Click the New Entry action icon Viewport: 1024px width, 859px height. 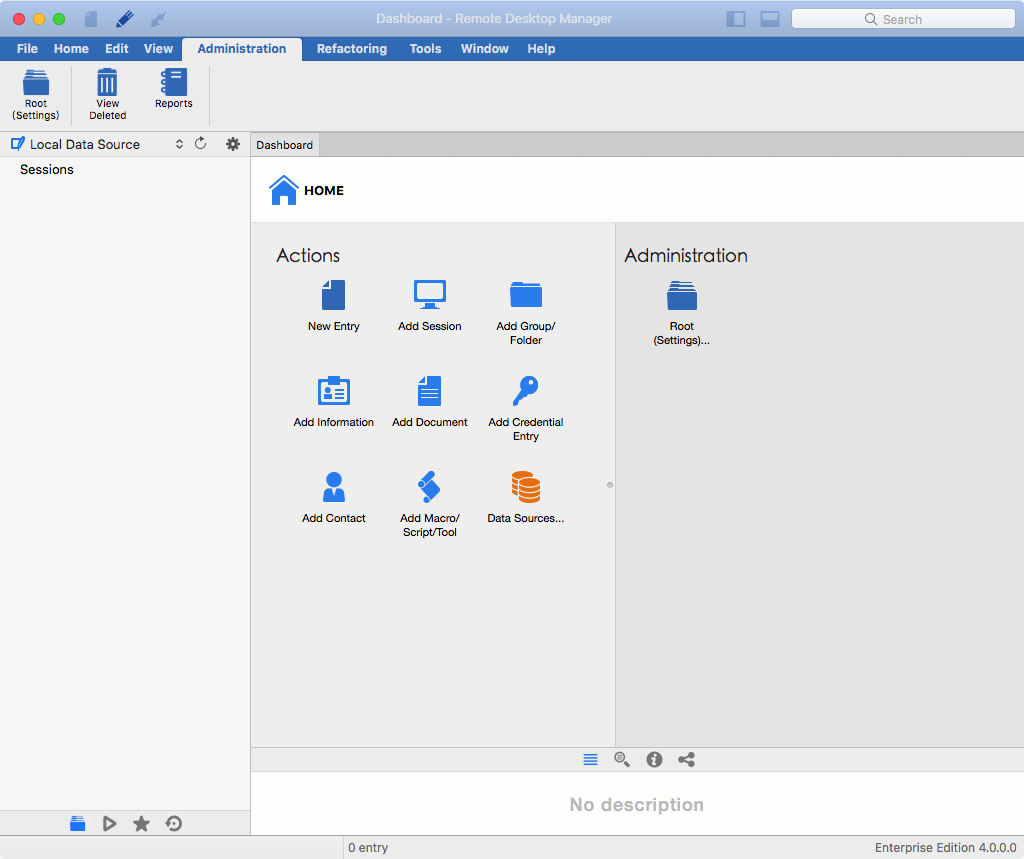[x=333, y=295]
